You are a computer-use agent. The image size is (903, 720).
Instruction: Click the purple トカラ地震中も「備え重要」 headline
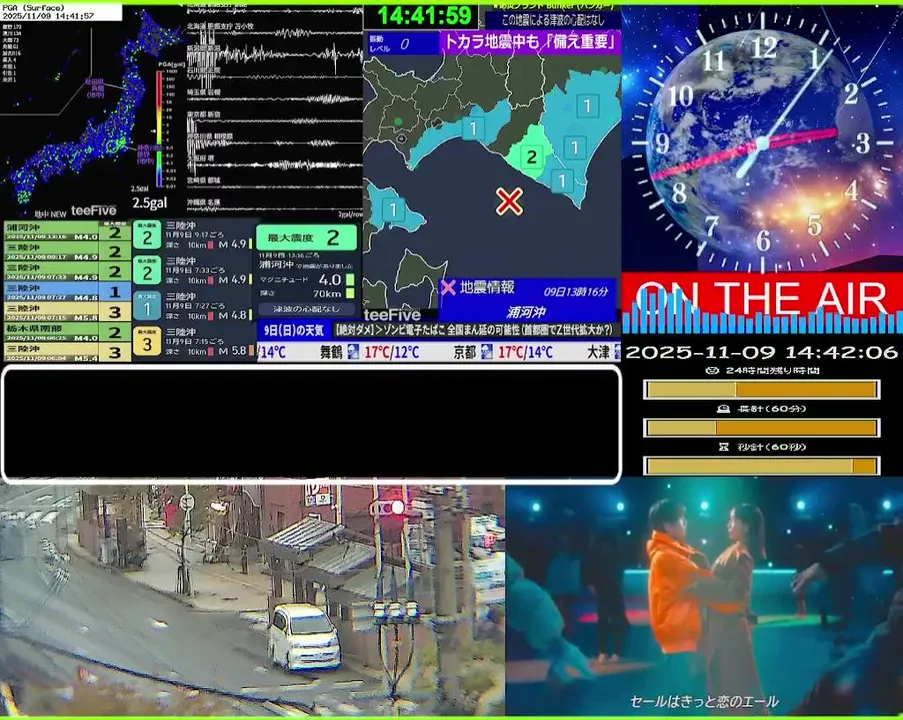point(530,42)
